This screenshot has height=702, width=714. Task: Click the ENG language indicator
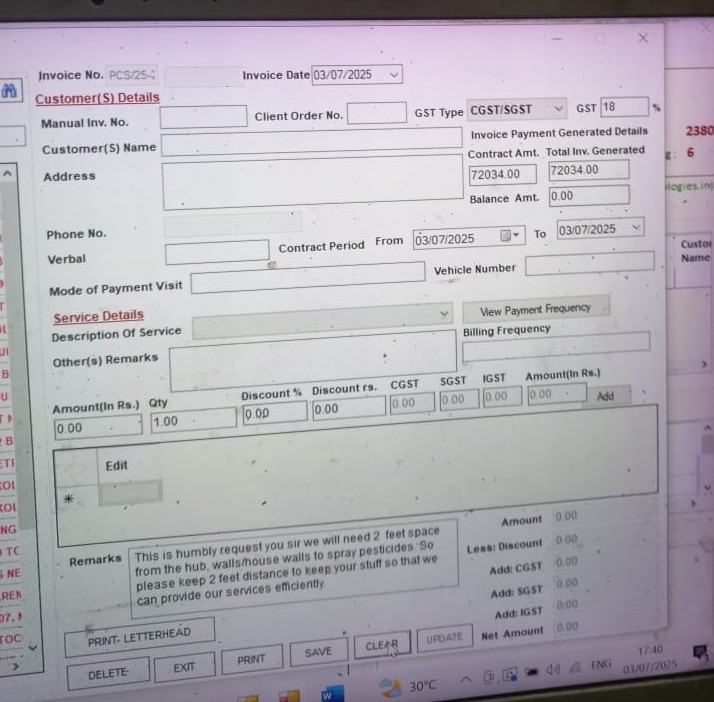(601, 665)
